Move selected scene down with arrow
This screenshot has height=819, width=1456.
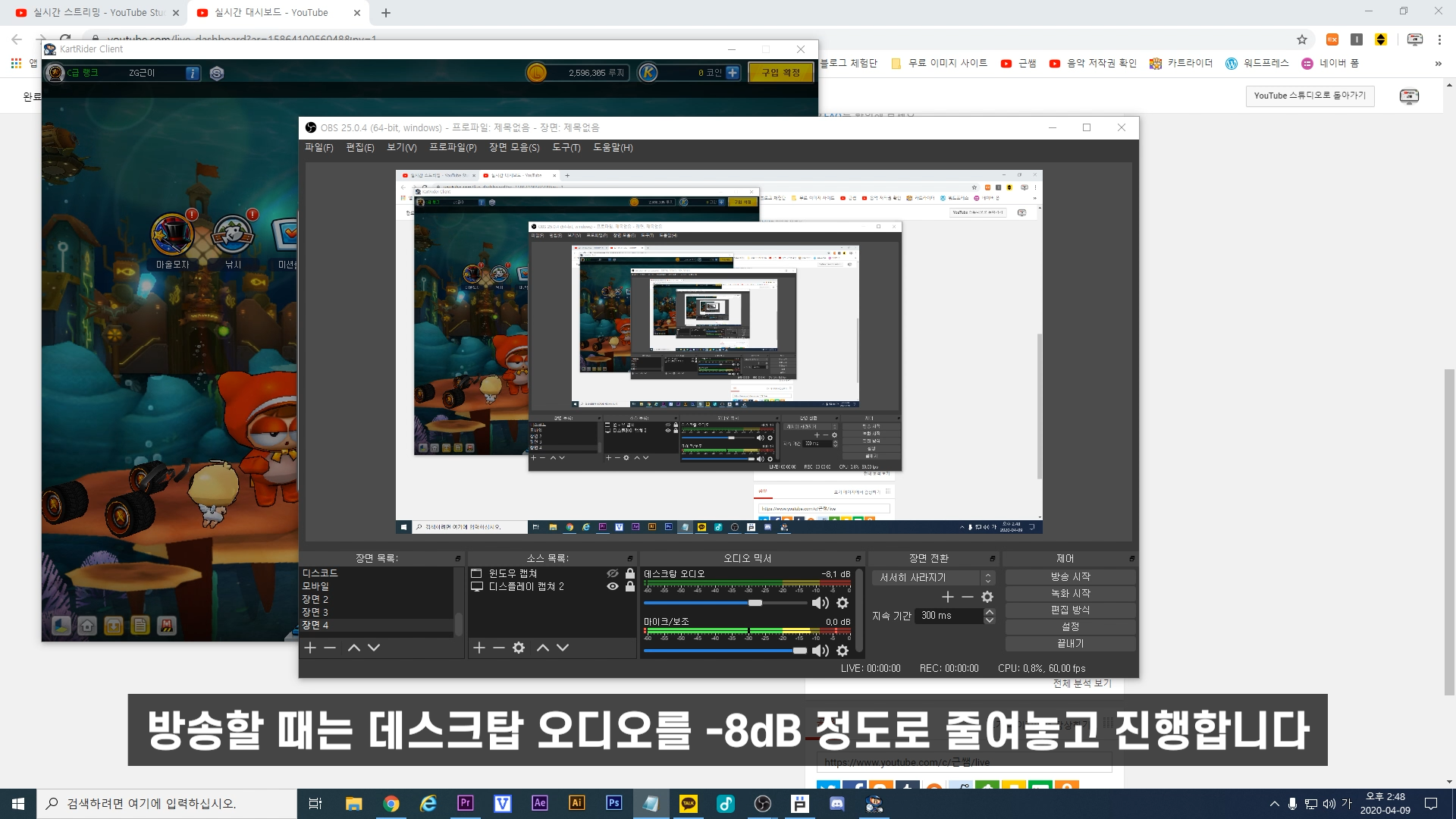click(374, 648)
